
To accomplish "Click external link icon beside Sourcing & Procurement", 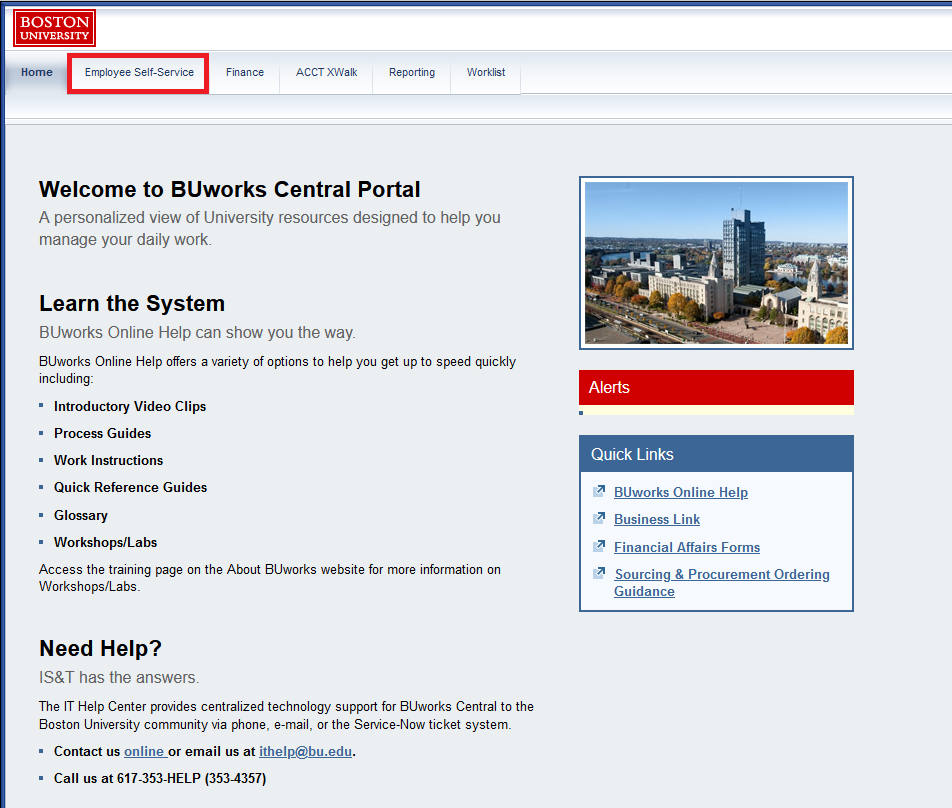I will 599,573.
